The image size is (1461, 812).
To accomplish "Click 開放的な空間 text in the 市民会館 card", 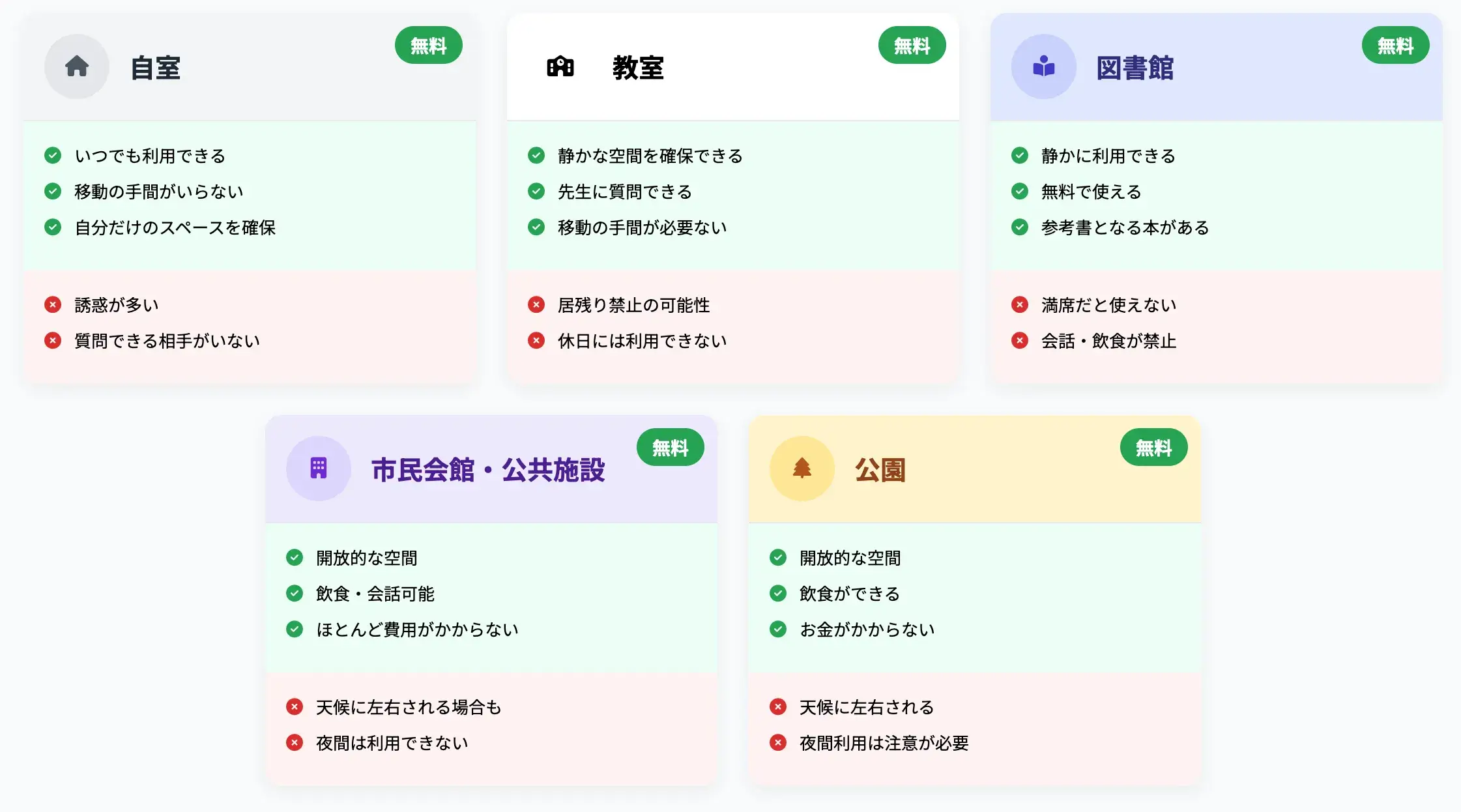I will [x=367, y=558].
